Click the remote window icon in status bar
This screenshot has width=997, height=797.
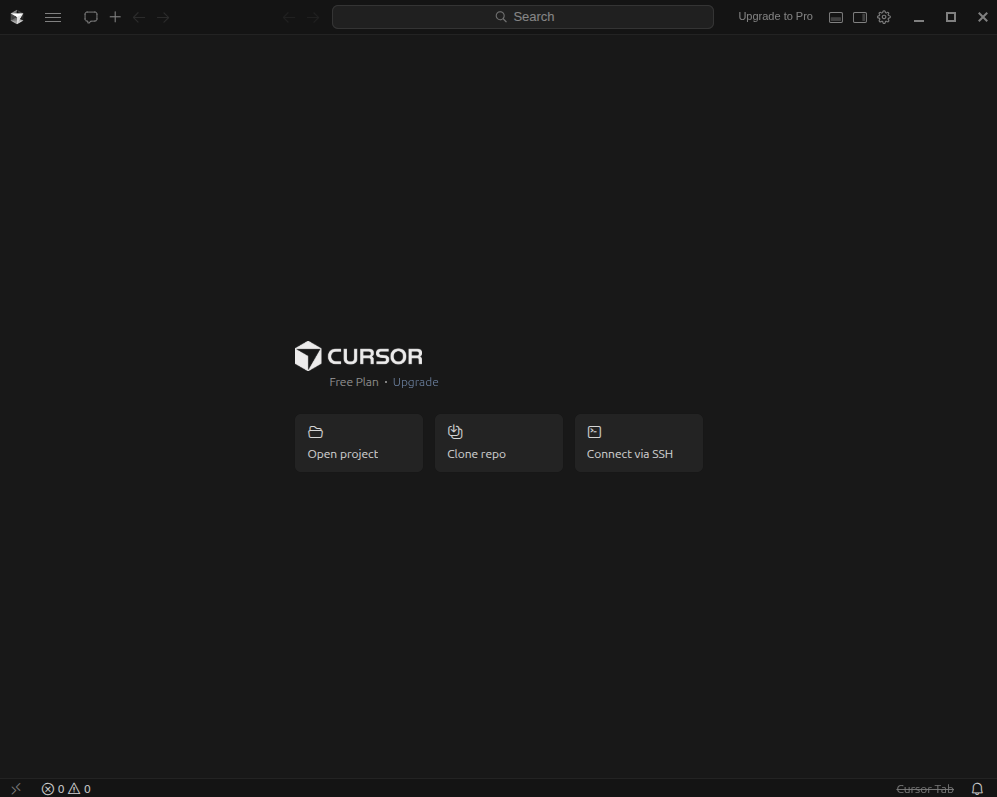15,788
